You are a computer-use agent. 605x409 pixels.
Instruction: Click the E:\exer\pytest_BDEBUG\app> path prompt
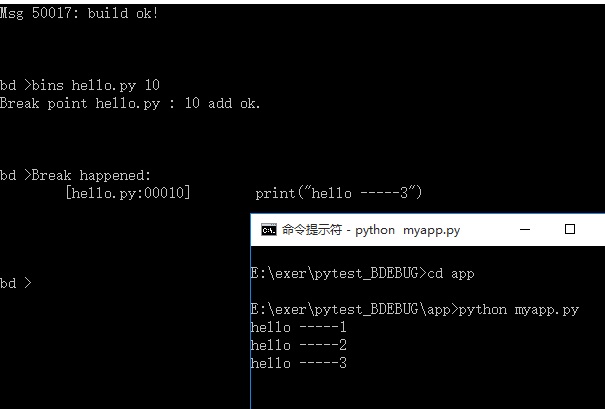(x=354, y=309)
